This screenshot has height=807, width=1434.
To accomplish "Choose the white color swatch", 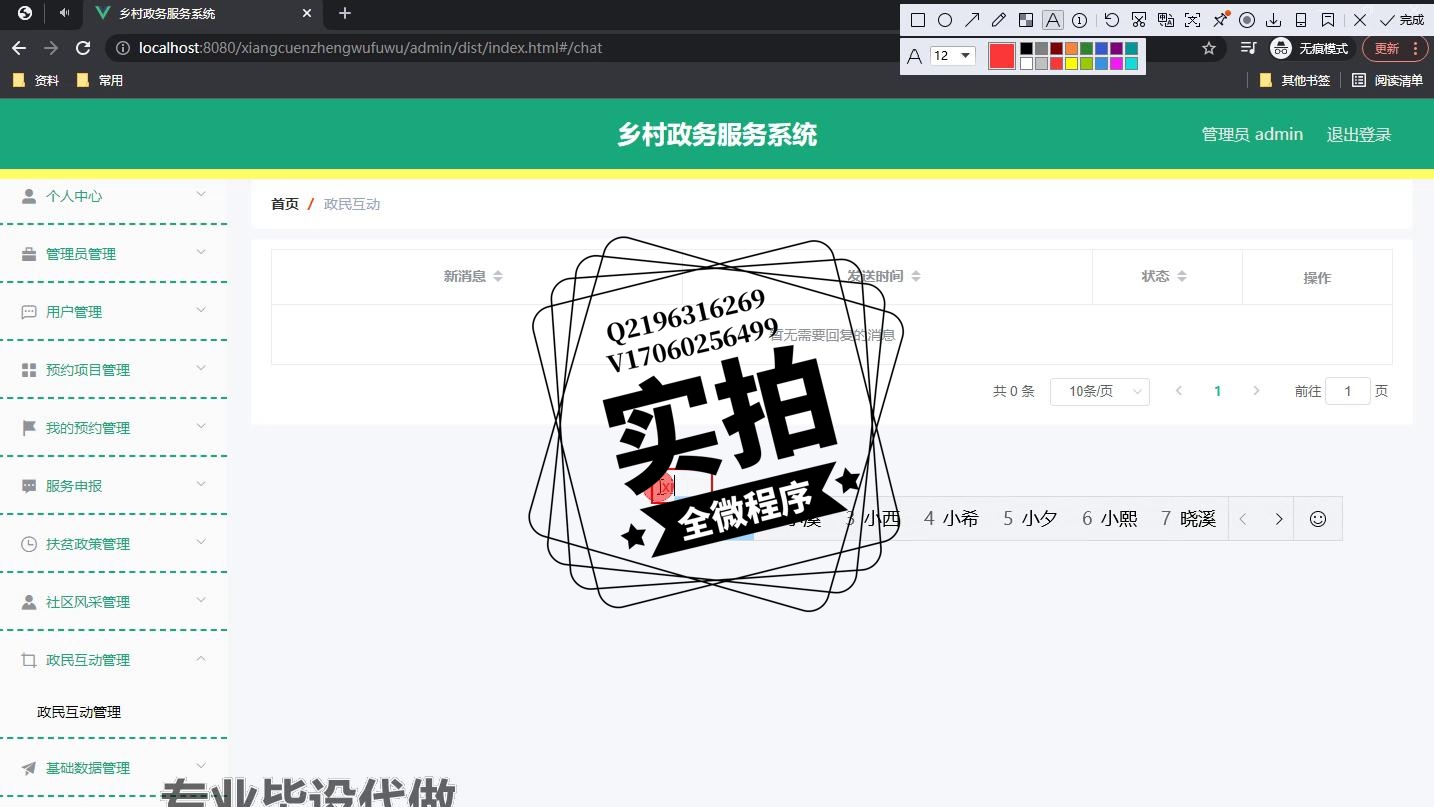I will pyautogui.click(x=1026, y=64).
